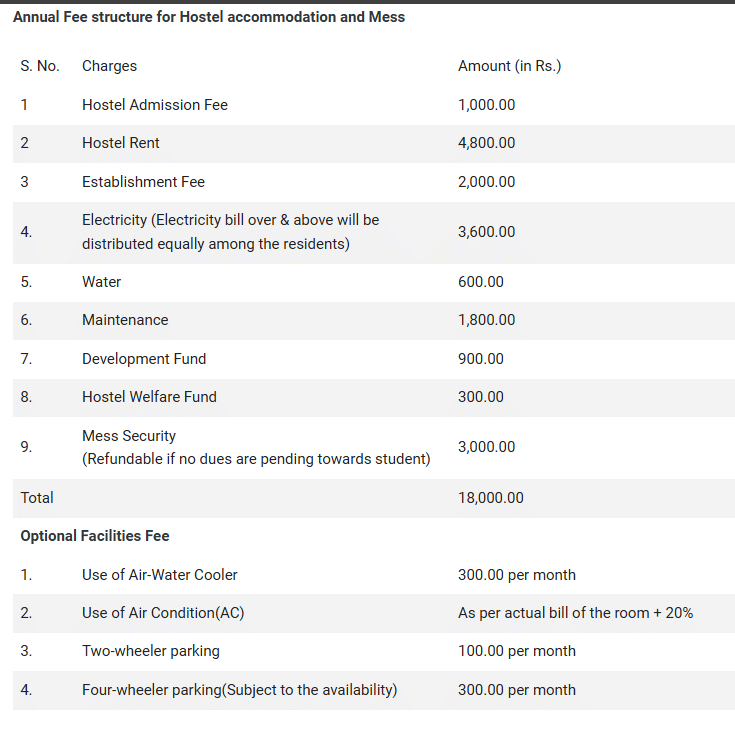Click the Electricity charge description text

click(230, 231)
